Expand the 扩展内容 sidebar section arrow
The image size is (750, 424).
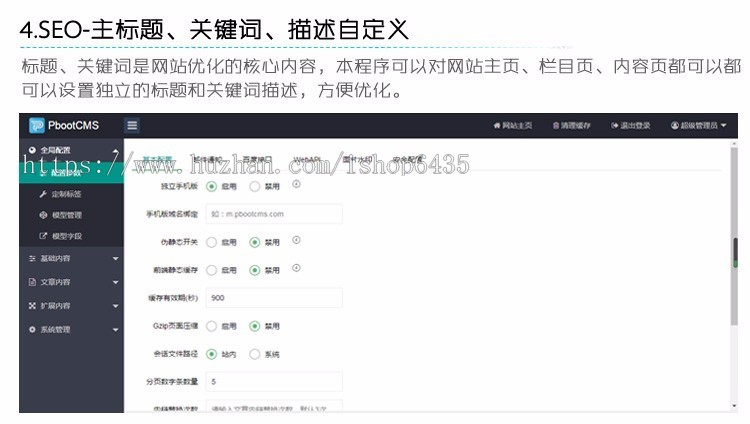pos(115,305)
